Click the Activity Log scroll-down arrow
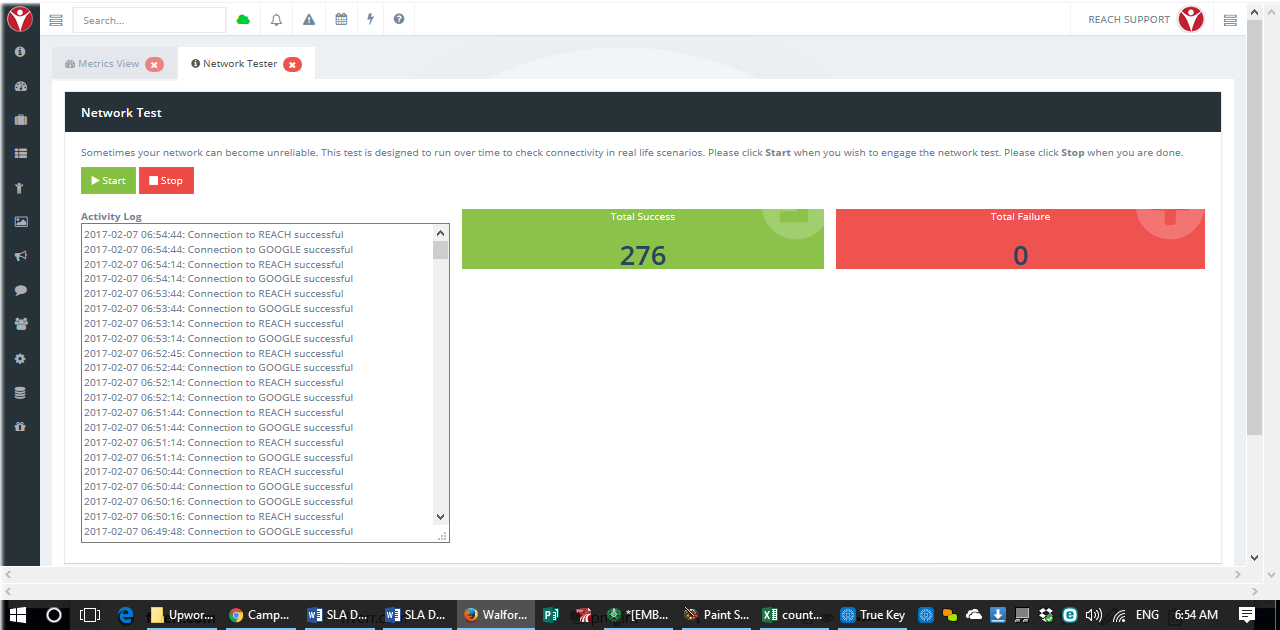The width and height of the screenshot is (1280, 630). 440,517
